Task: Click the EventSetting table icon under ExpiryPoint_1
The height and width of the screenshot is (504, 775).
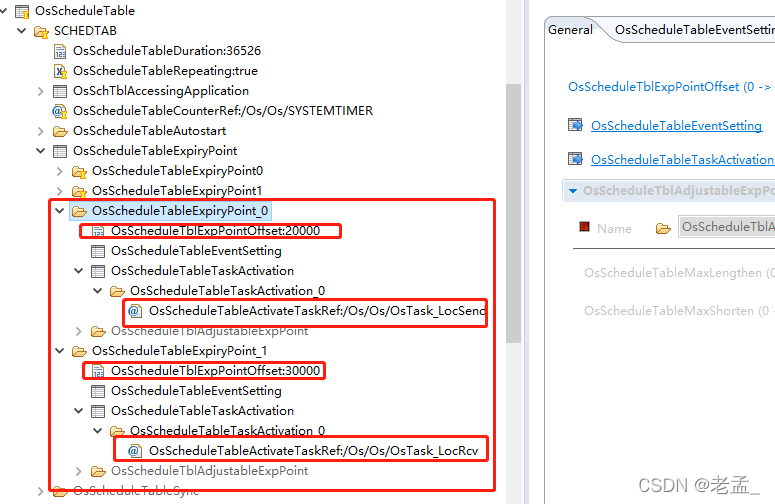Action: pos(98,391)
